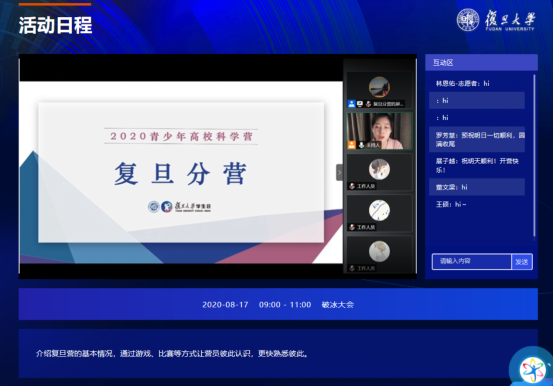Click the chat message wishing 开营快乐
The image size is (554, 387).
click(x=477, y=165)
